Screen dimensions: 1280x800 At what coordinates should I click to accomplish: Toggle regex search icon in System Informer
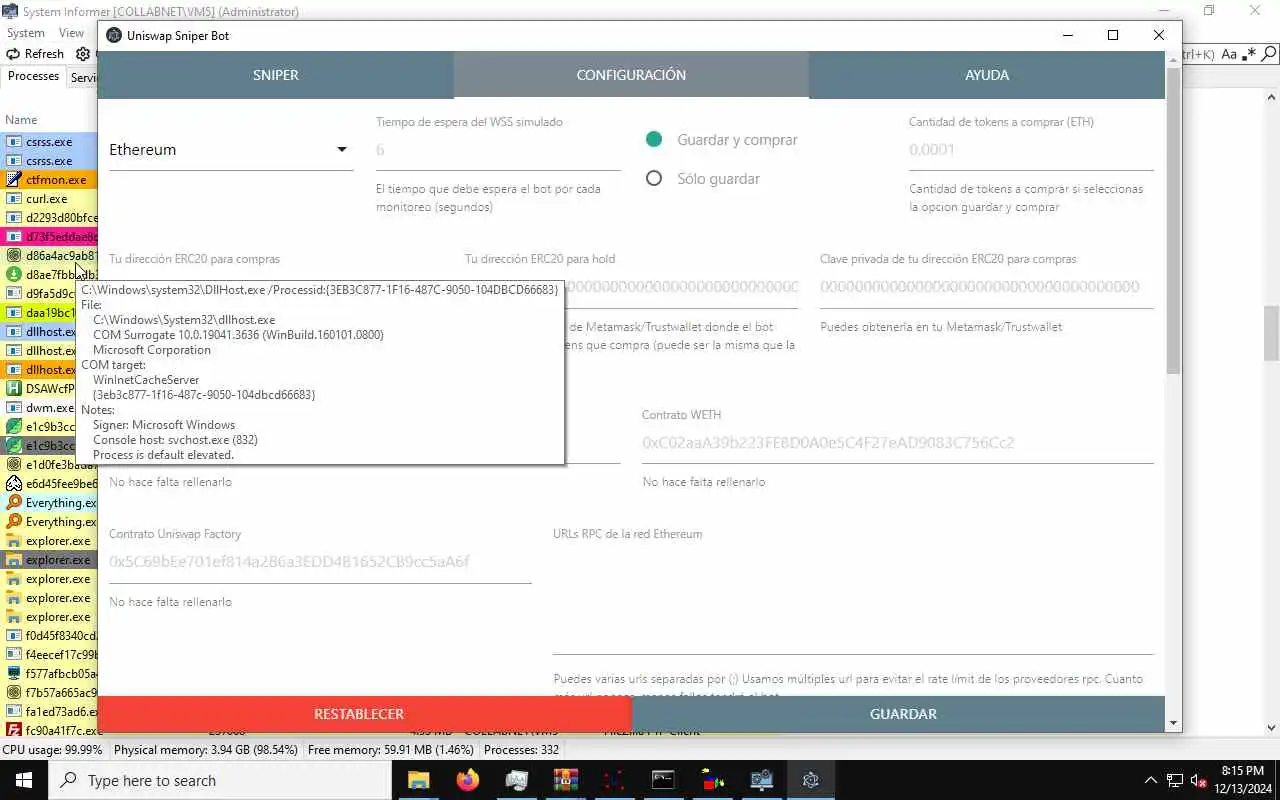[x=1249, y=54]
